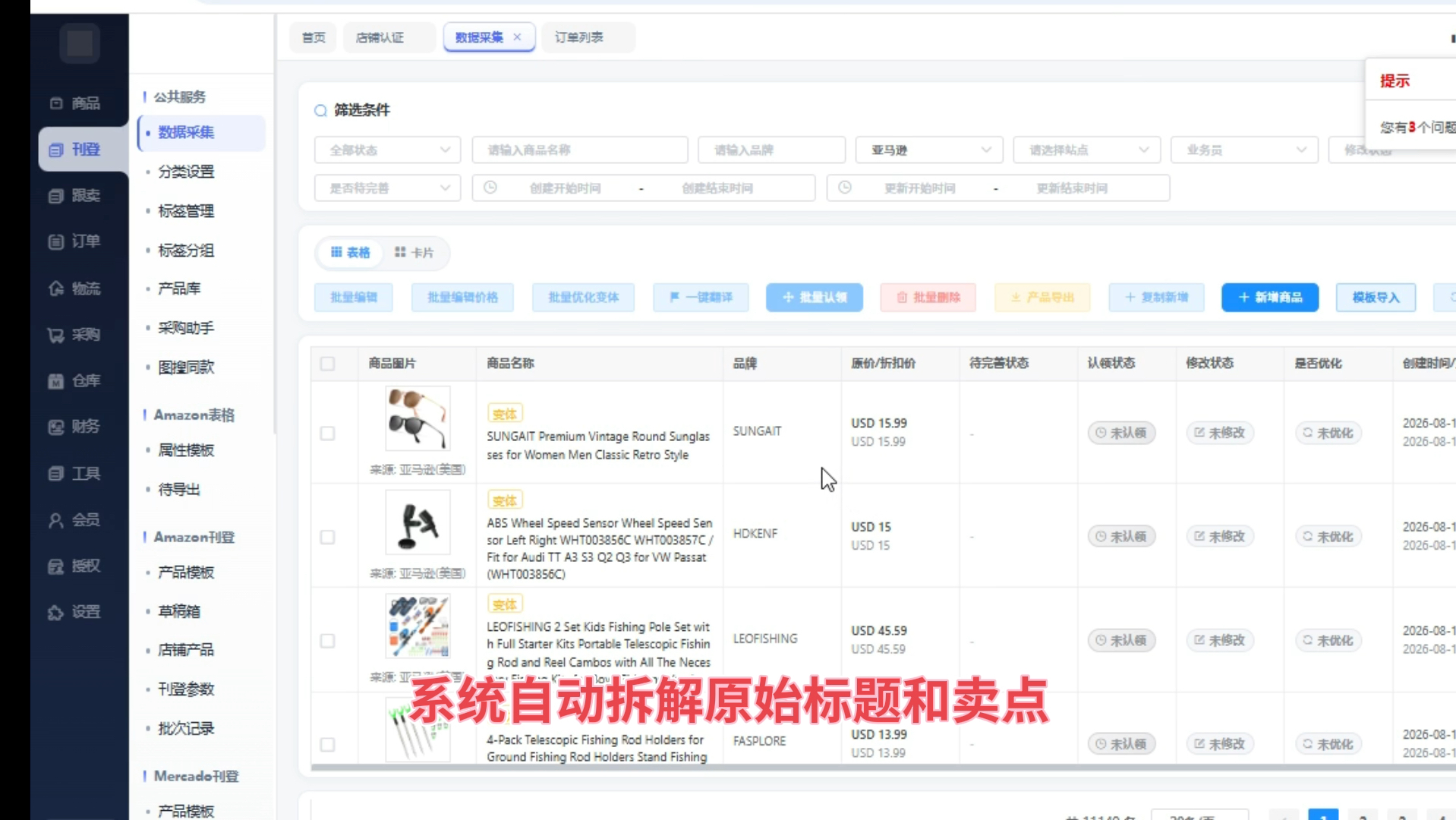Tick the select-all checkbox in table header
The height and width of the screenshot is (820, 1456).
[x=327, y=364]
